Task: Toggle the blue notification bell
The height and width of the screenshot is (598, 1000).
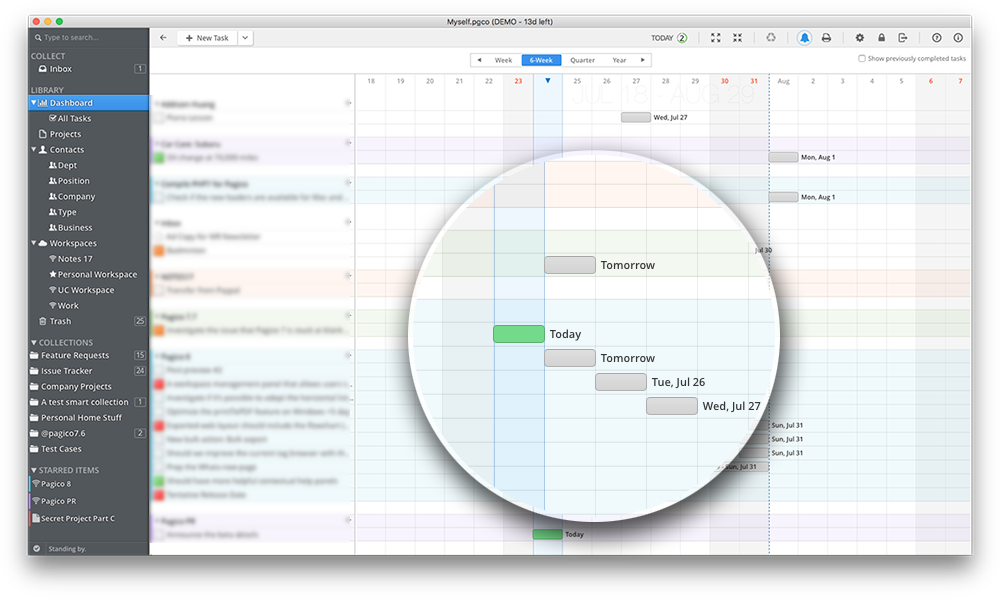Action: (x=804, y=38)
